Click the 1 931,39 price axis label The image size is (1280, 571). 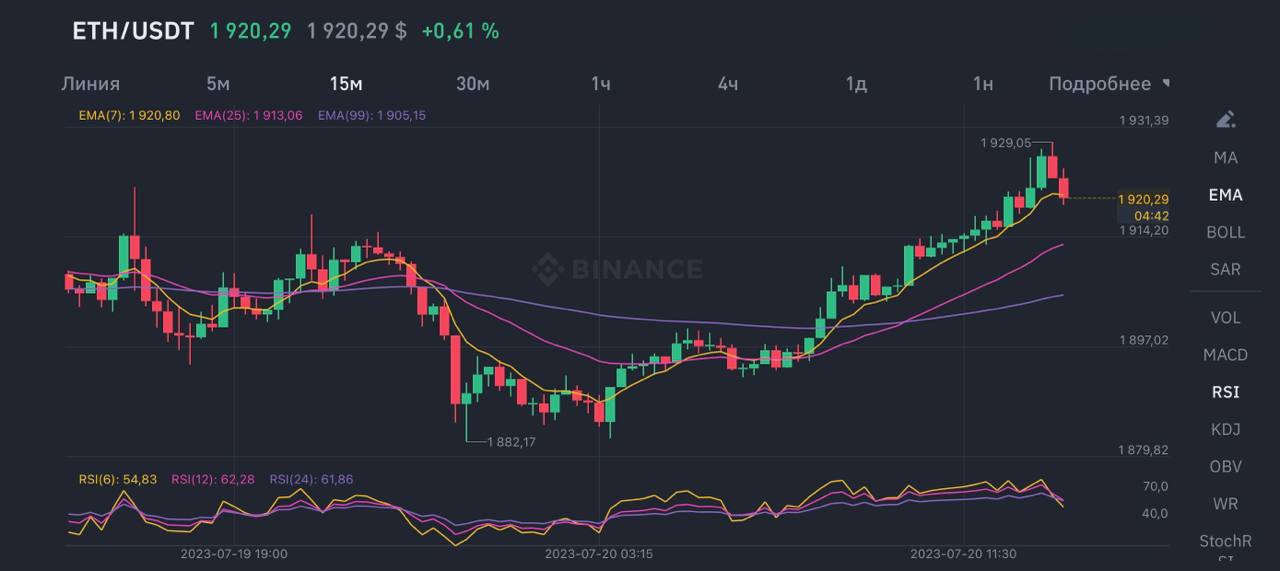1144,120
